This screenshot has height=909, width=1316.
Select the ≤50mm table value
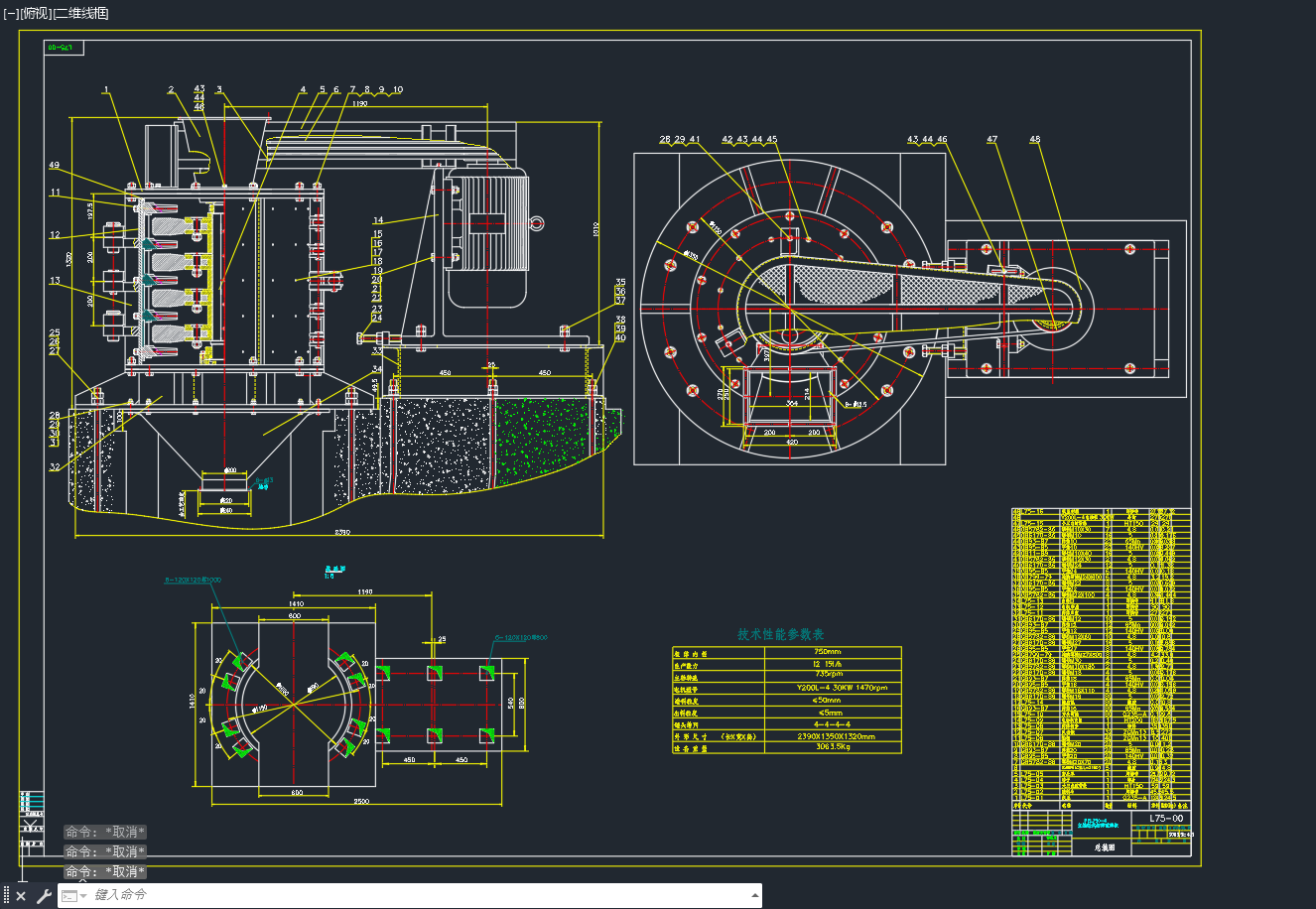tap(827, 700)
